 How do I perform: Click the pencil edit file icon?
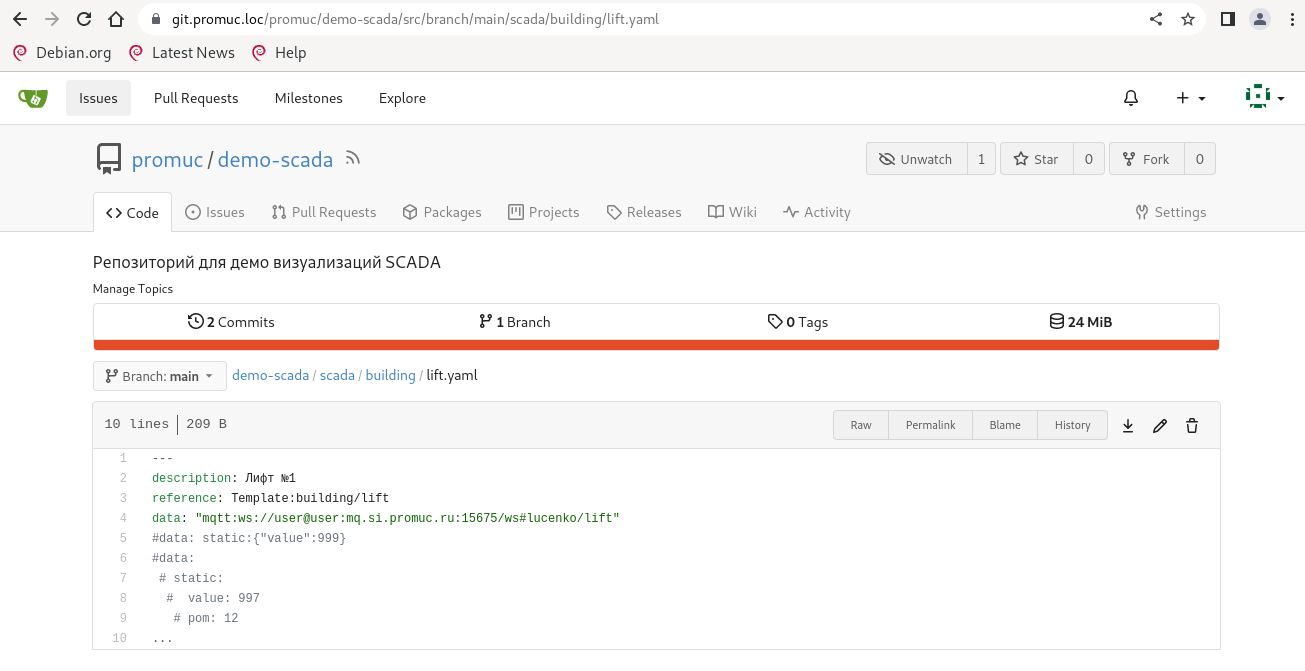point(1160,425)
